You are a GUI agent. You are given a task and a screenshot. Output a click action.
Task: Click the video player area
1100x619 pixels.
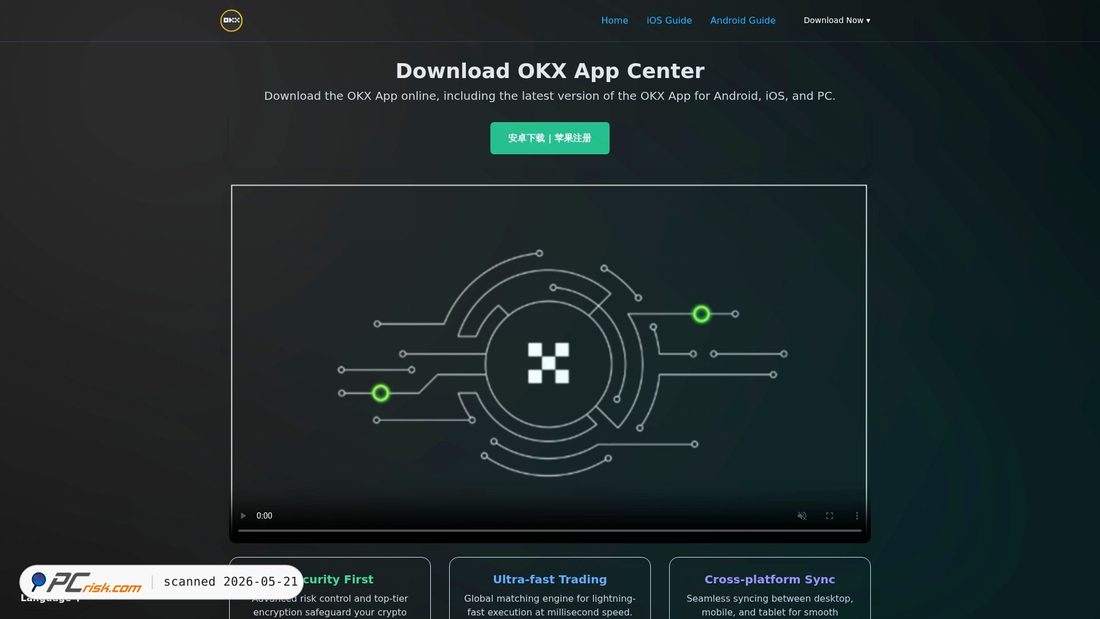tap(549, 364)
